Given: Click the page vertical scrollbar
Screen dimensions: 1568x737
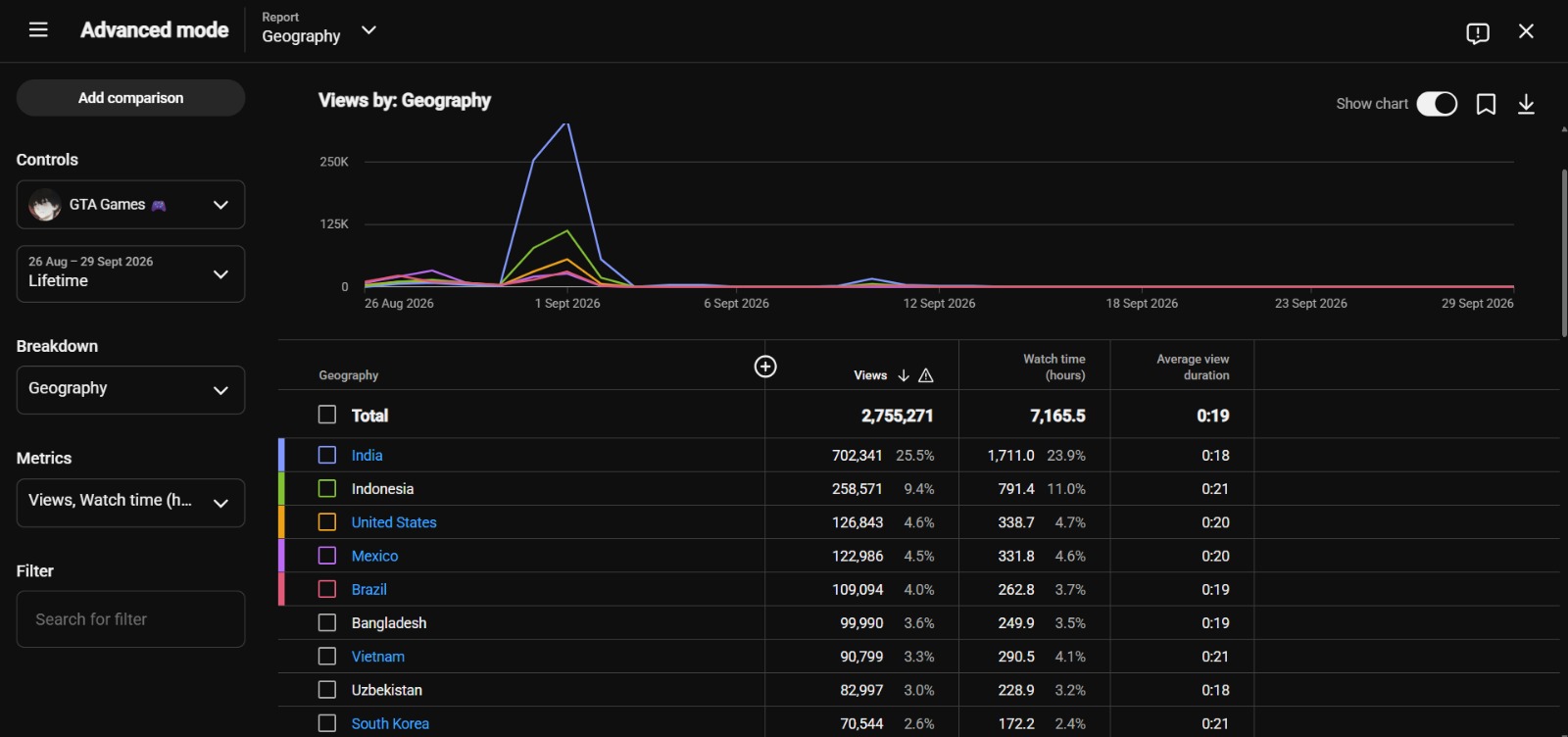Looking at the screenshot, I should coord(1564,253).
